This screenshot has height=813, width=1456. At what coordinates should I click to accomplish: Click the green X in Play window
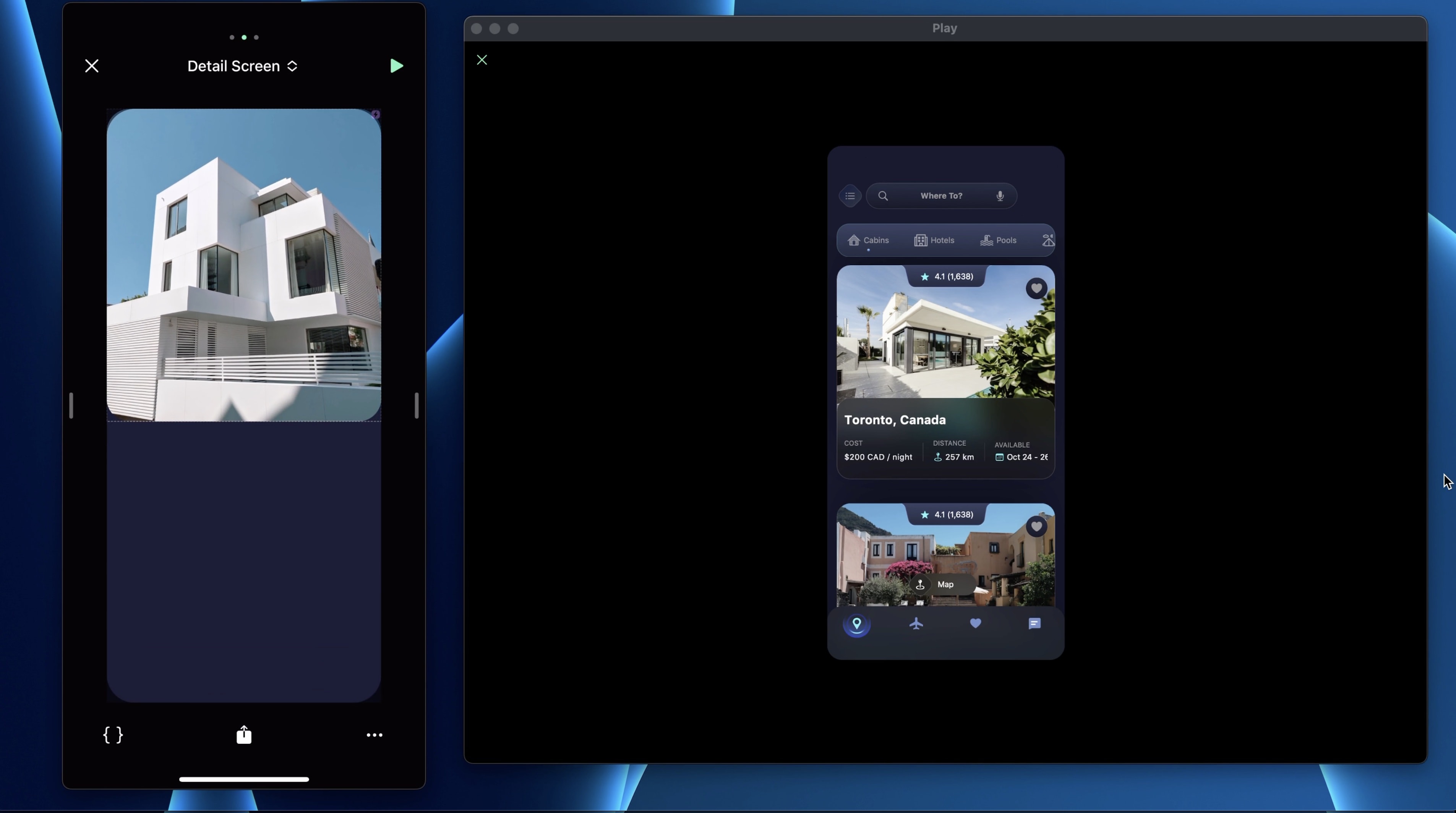coord(482,60)
